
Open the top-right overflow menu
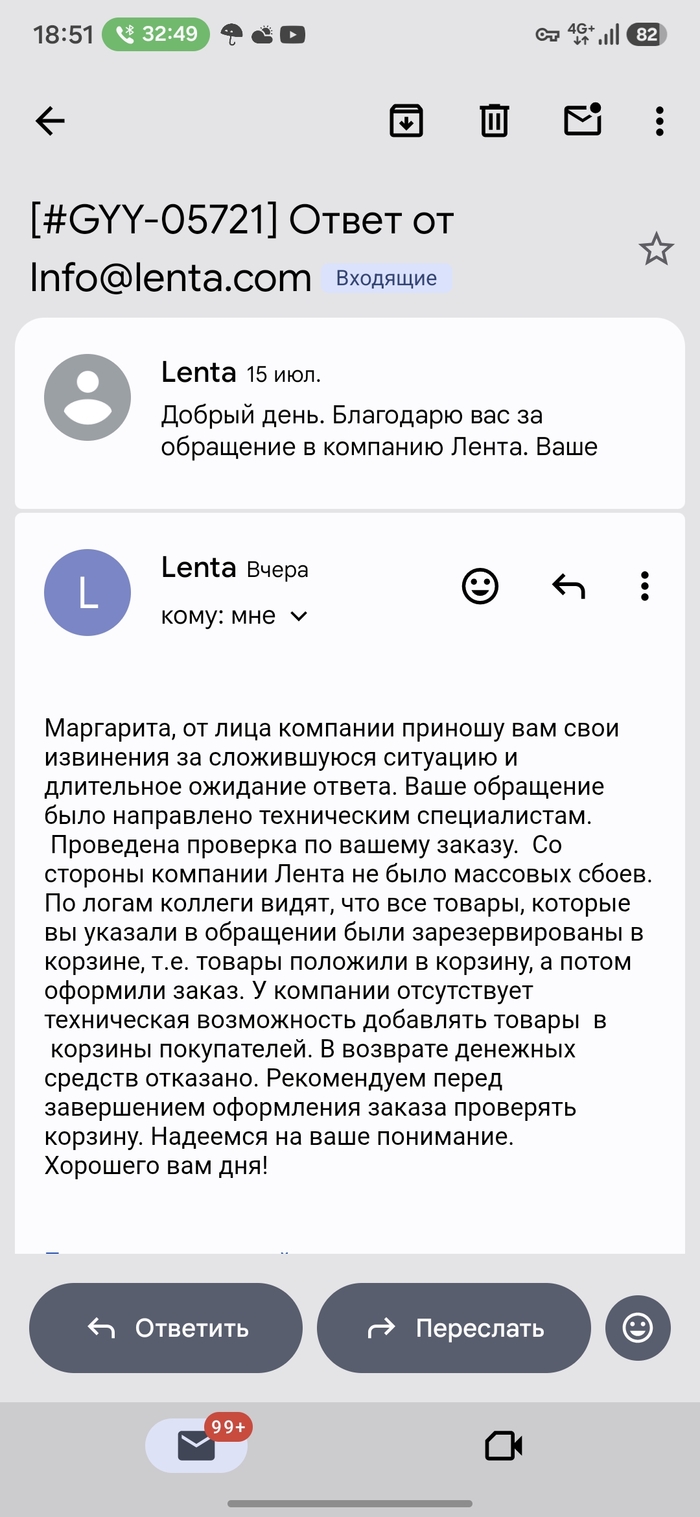pyautogui.click(x=660, y=121)
